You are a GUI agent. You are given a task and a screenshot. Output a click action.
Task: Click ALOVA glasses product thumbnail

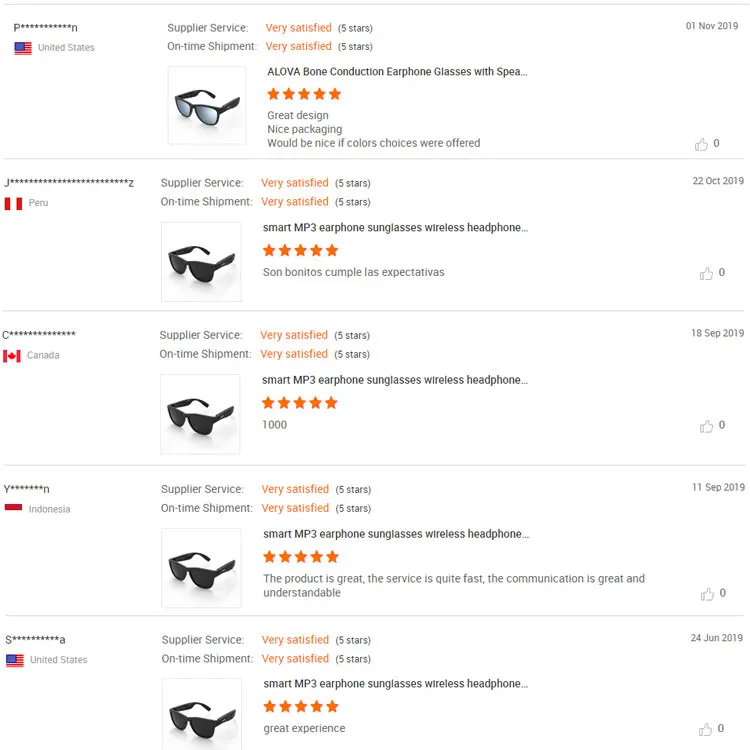(206, 105)
